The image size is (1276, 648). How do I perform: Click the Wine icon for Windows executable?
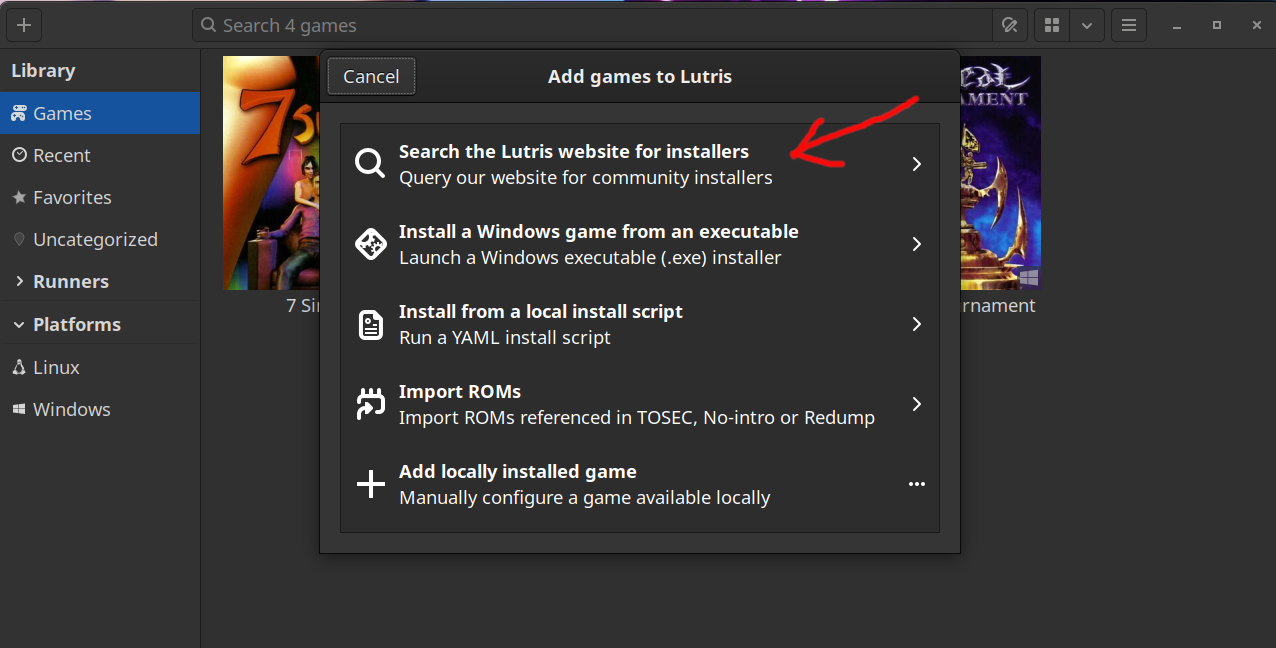[371, 244]
